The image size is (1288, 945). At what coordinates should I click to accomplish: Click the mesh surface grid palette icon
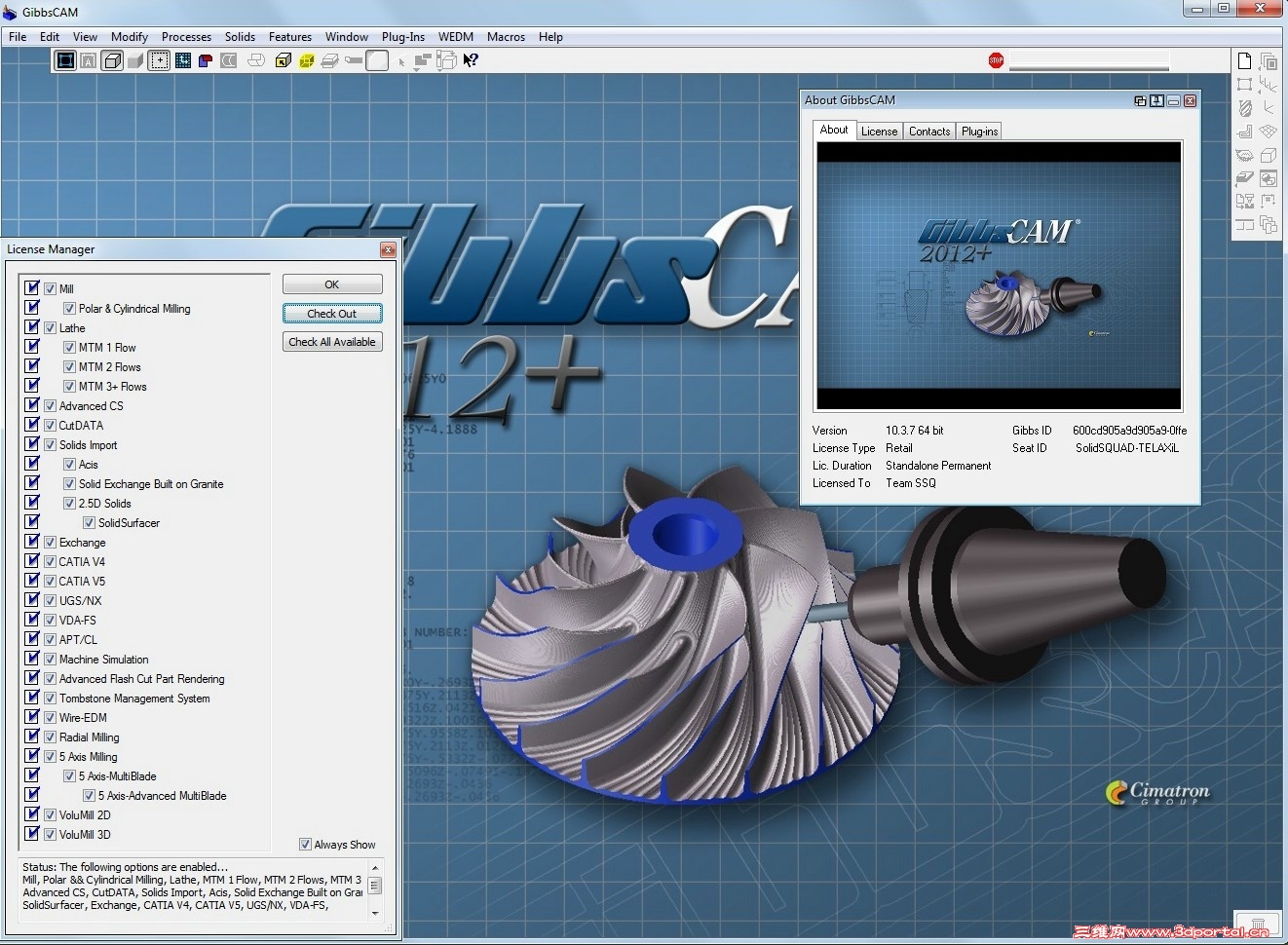(x=1268, y=132)
